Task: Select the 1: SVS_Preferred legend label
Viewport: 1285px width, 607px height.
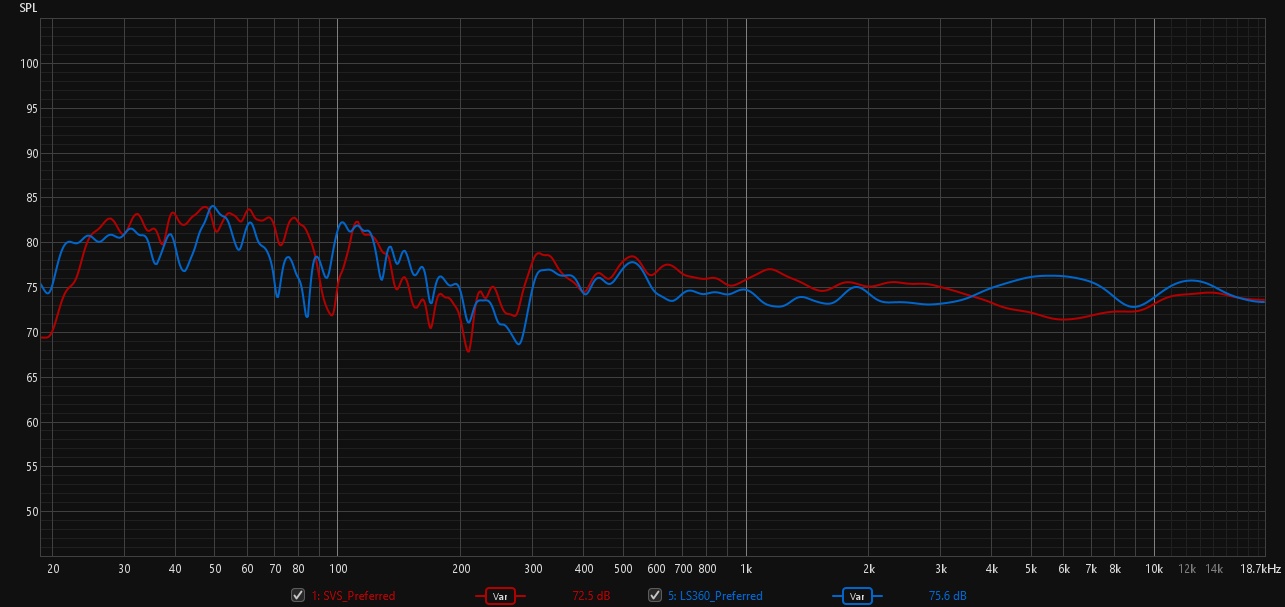Action: (353, 596)
